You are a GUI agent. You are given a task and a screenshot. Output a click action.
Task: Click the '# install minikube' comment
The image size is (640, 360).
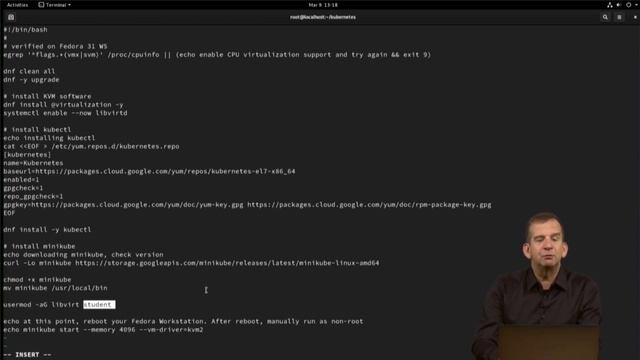[39, 246]
